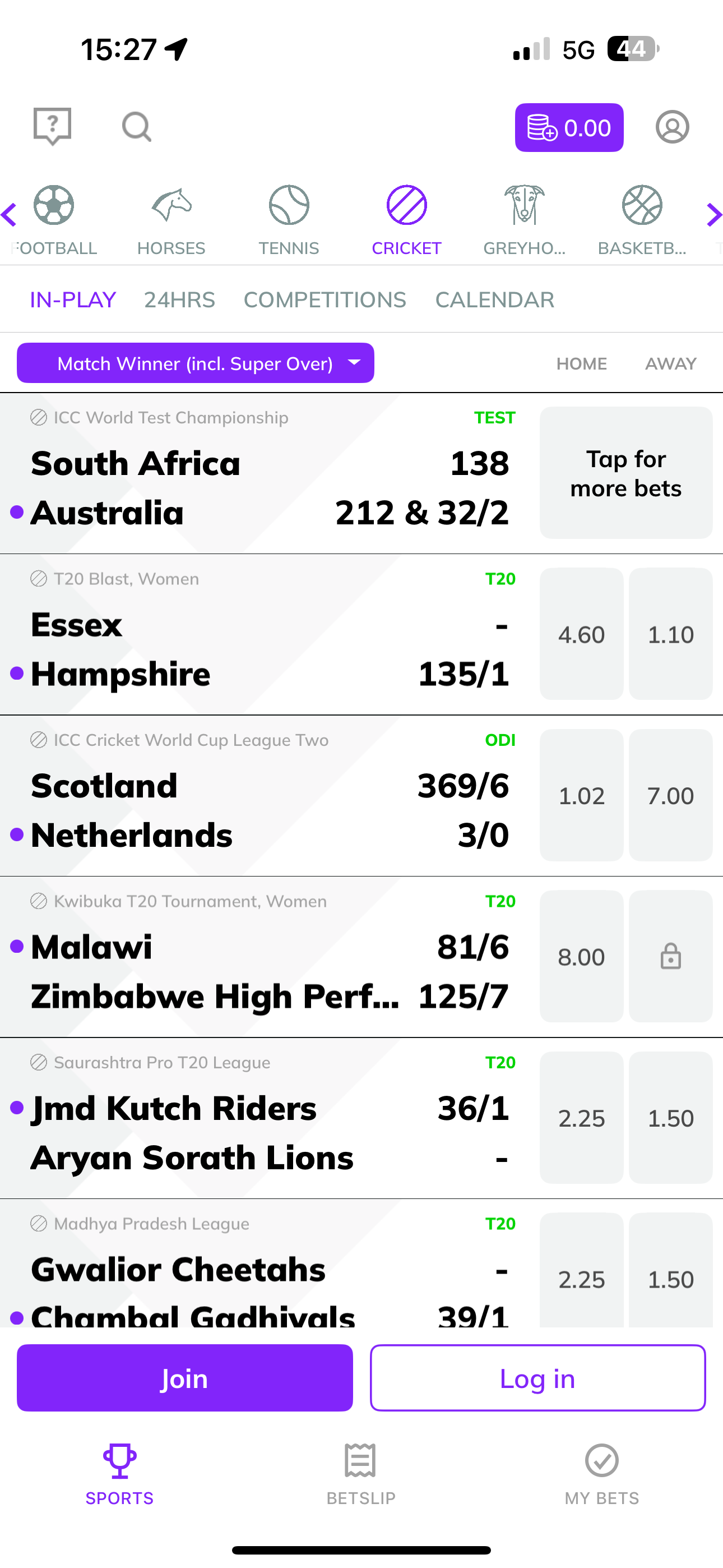Viewport: 723px width, 1568px height.
Task: Tap for more bets on South Africa match
Action: [625, 473]
